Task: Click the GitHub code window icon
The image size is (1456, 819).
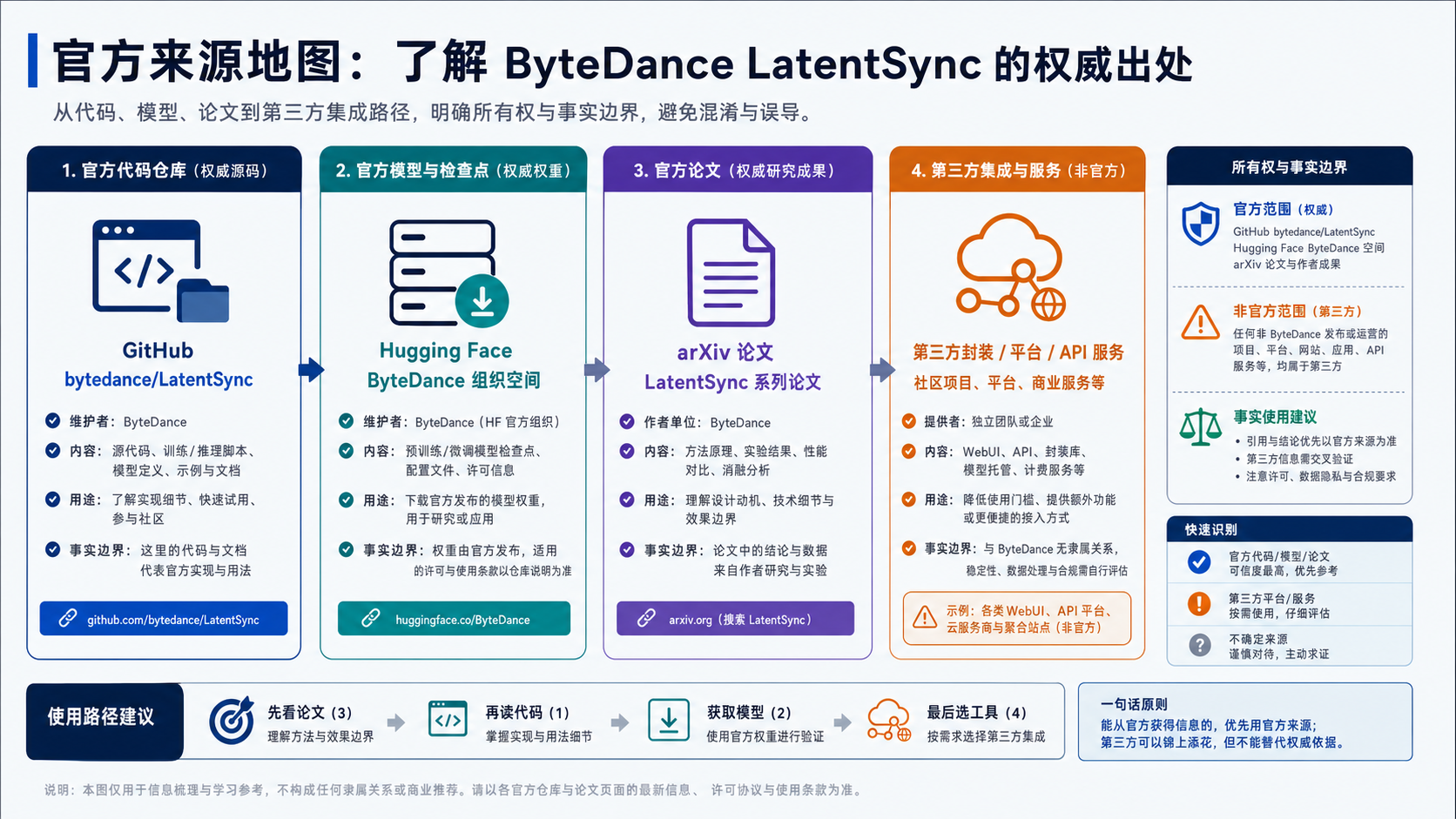Action: (x=160, y=271)
